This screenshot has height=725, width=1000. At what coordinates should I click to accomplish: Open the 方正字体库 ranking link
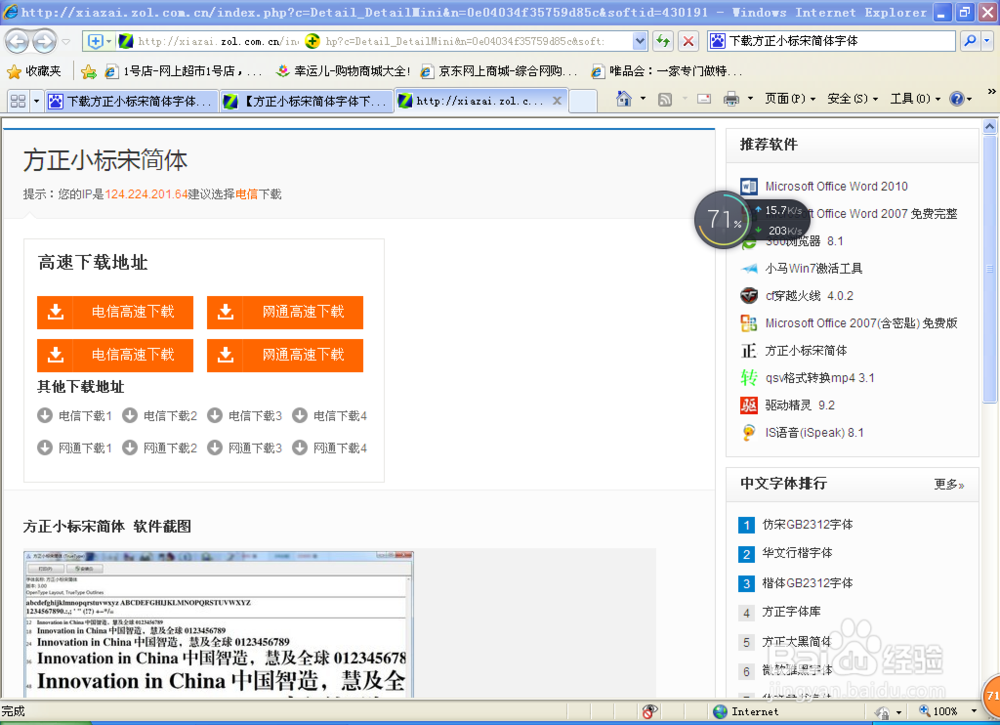pyautogui.click(x=791, y=611)
